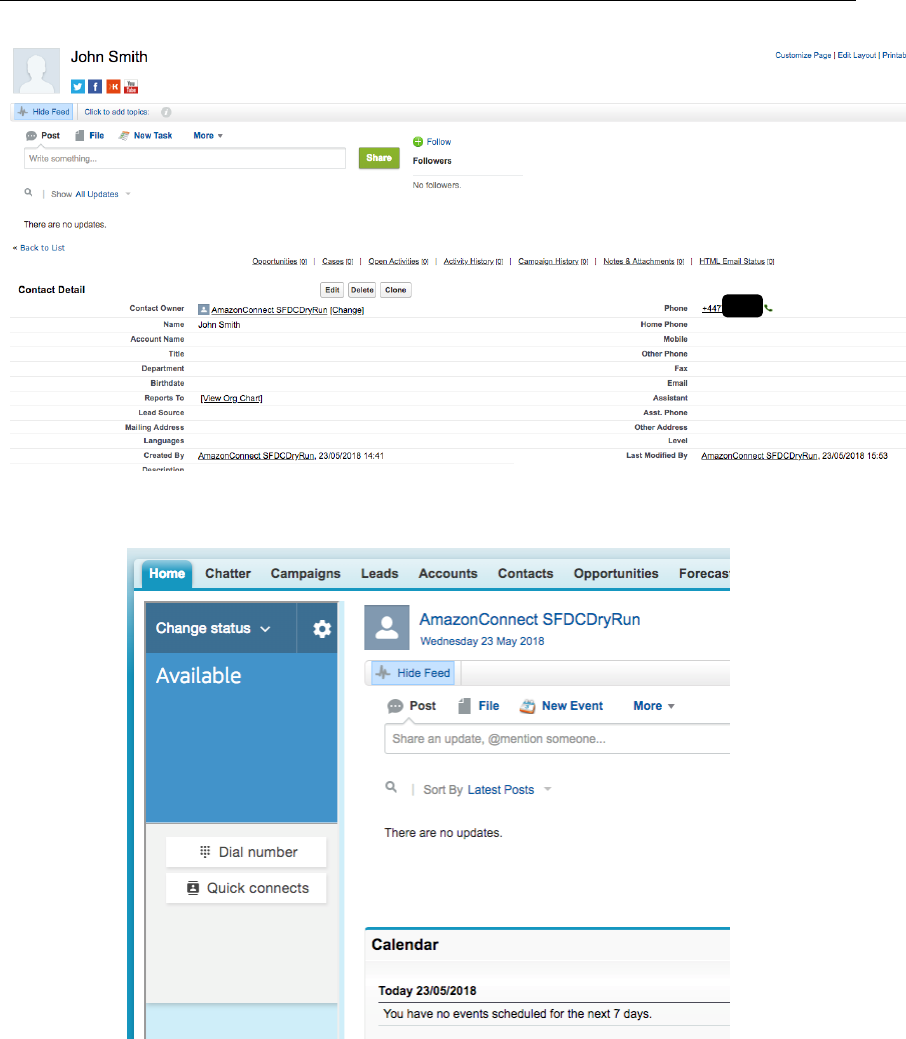Choose File in home feed publisher
This screenshot has height=1039, width=906.
(479, 706)
